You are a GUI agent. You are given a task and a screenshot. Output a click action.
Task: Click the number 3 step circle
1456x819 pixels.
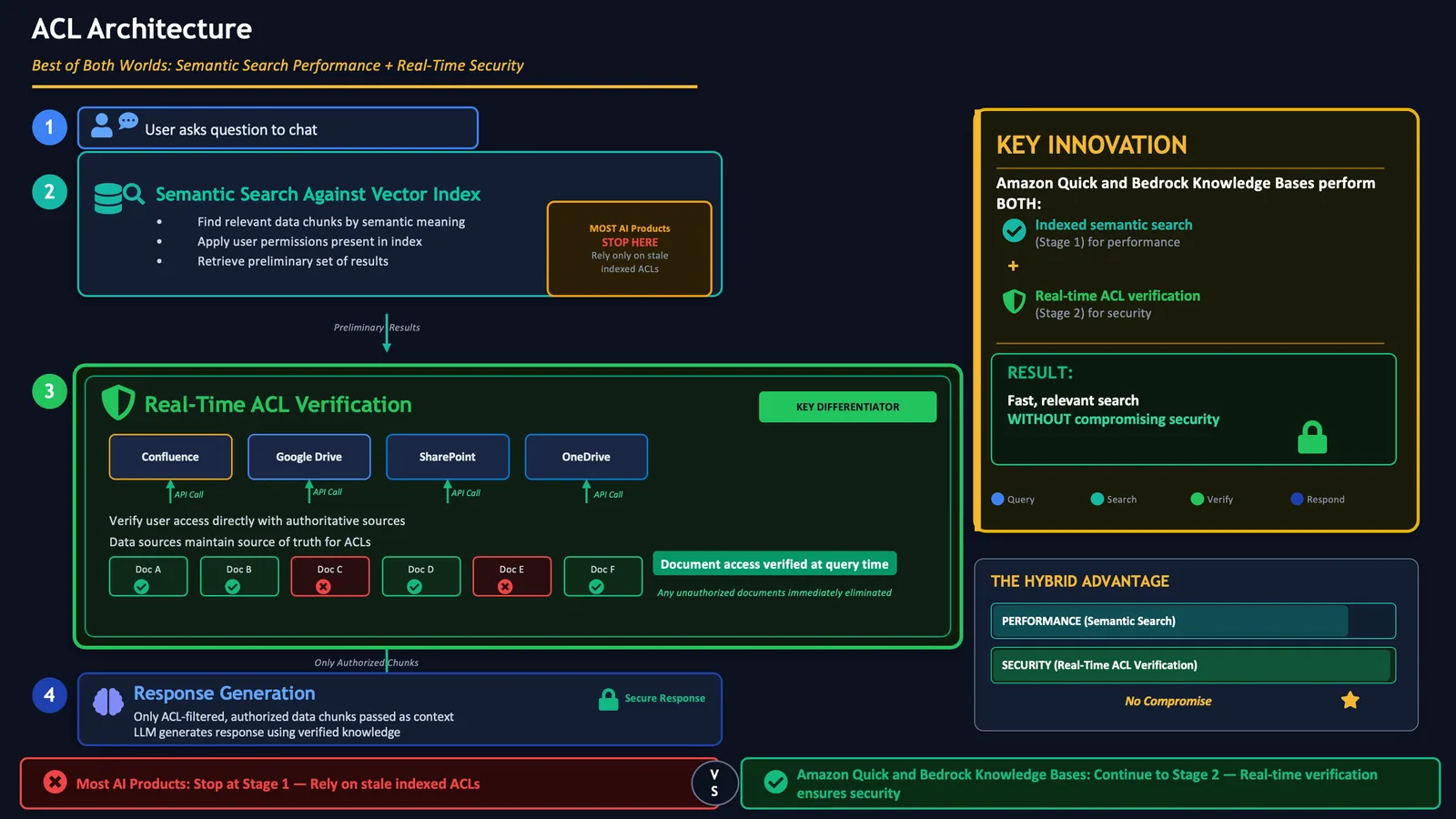pos(49,391)
